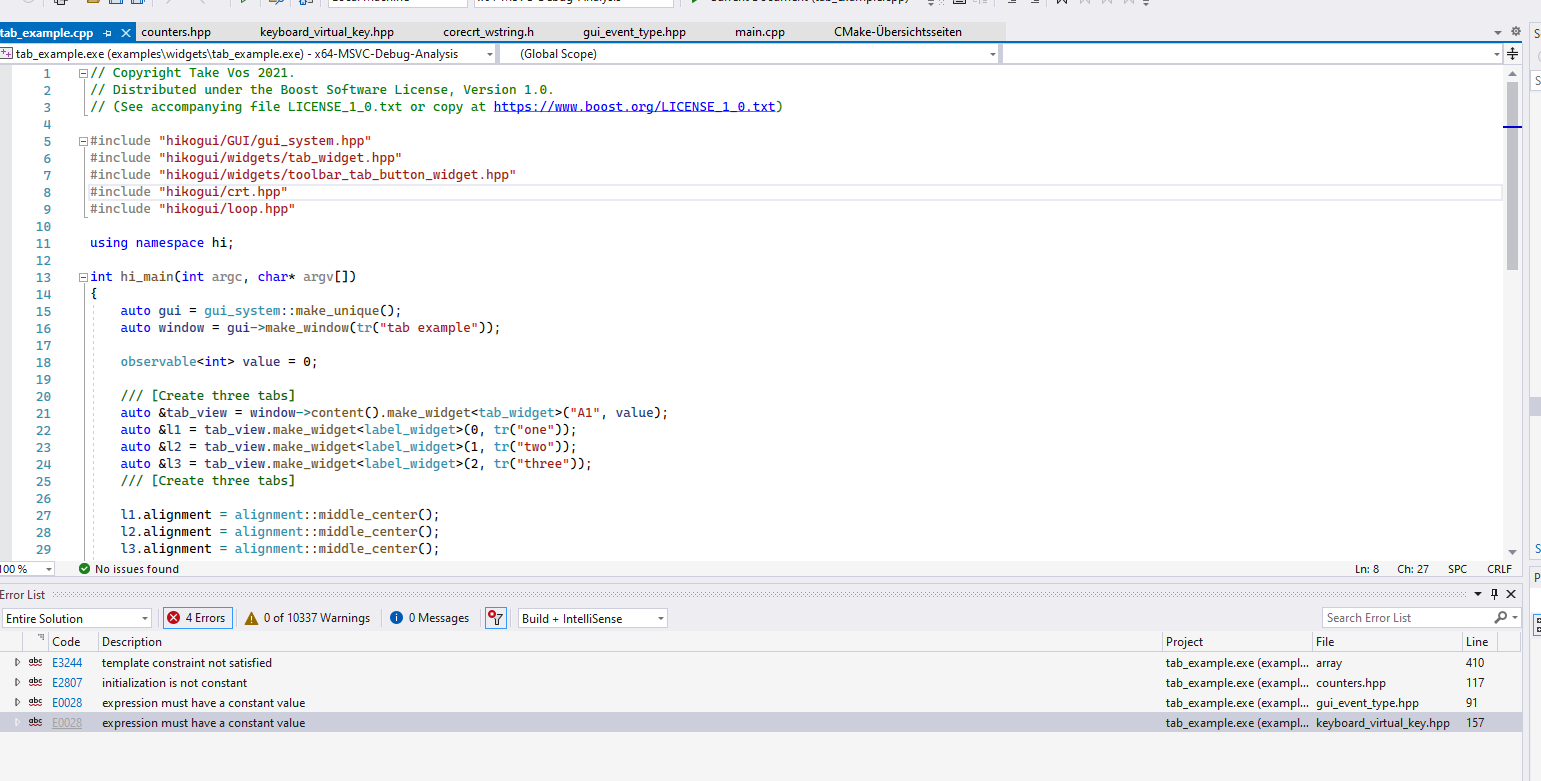Screen dimensions: 1541x781
Task: Click the green No issues found checkmark
Action: point(85,569)
